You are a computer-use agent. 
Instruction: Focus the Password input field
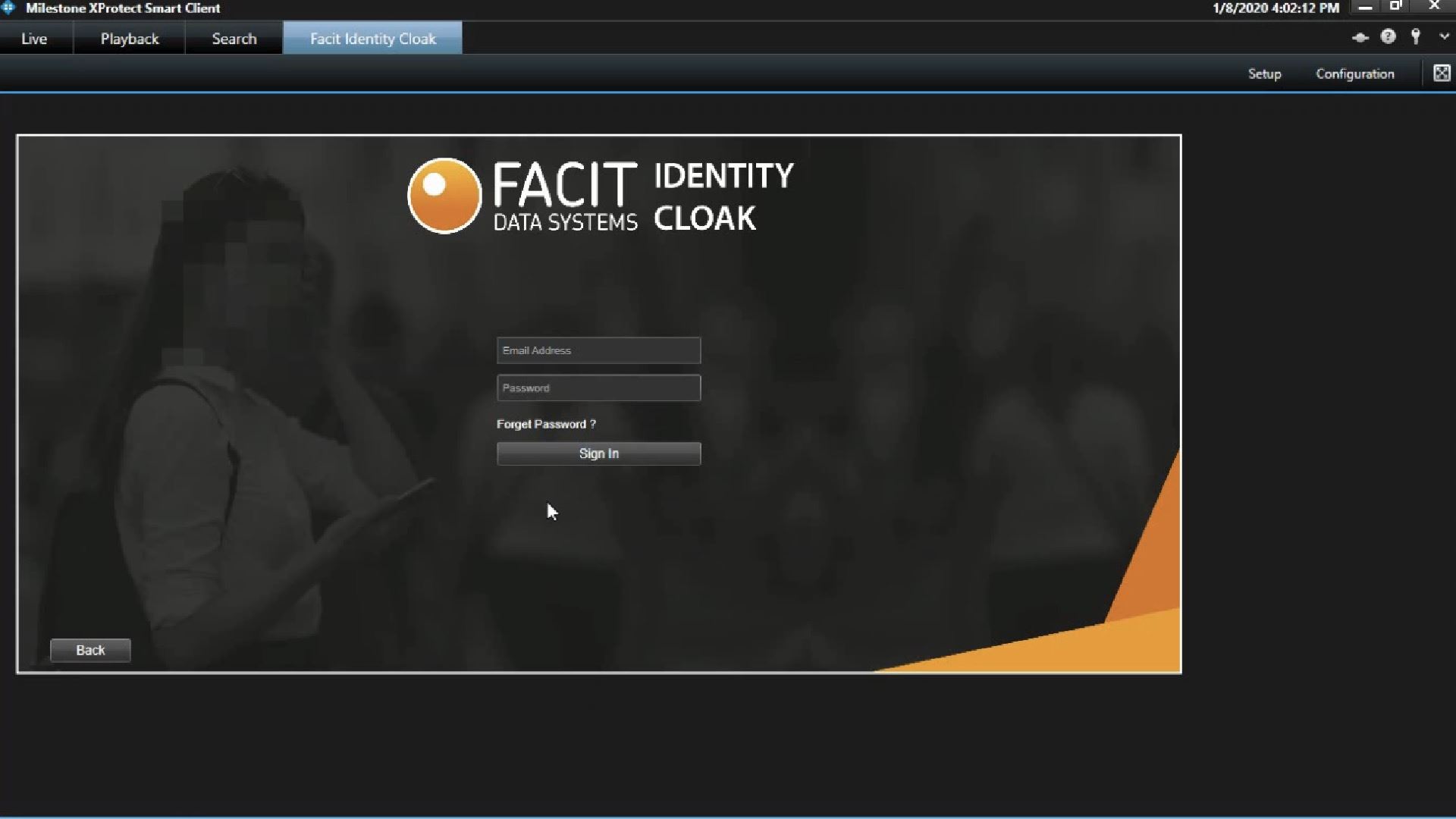(x=598, y=388)
